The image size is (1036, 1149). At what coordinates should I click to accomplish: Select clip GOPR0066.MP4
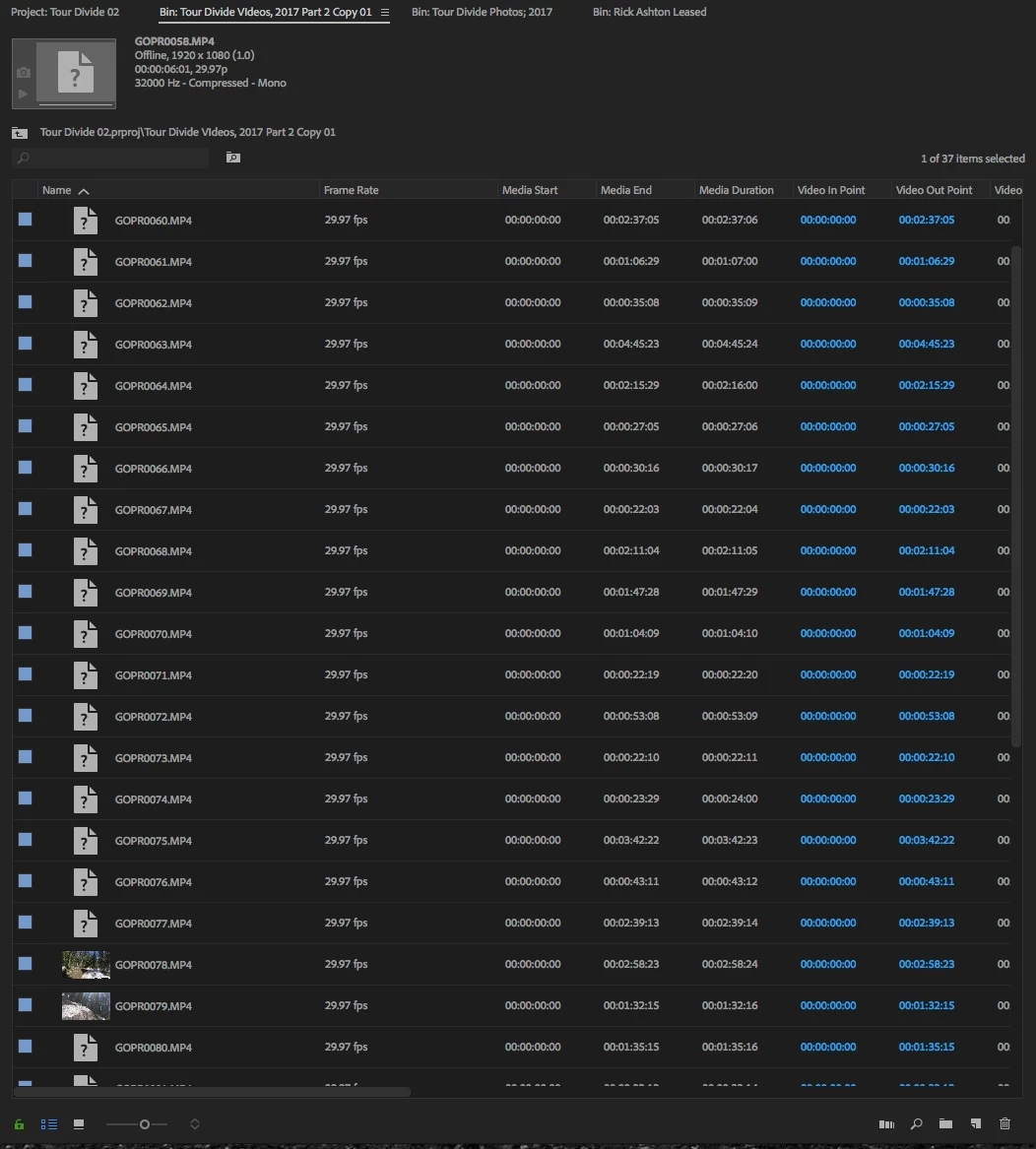(x=154, y=469)
